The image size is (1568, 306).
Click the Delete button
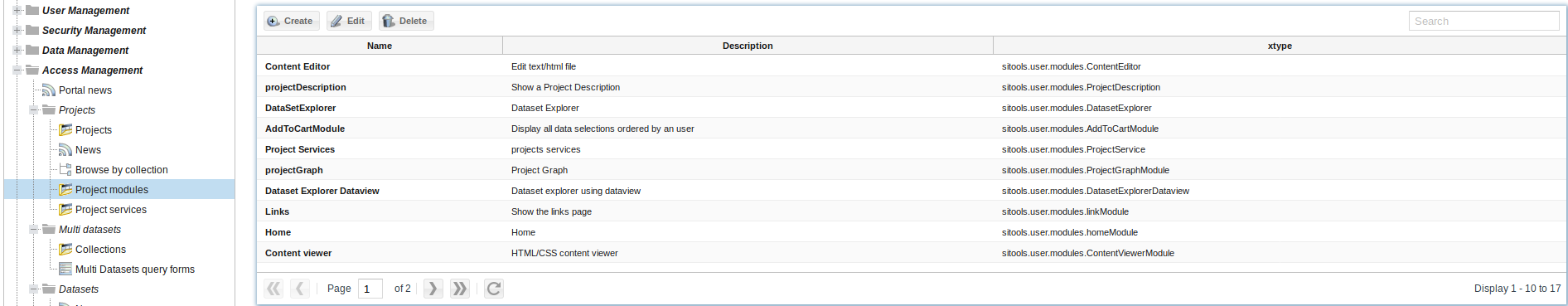point(406,21)
